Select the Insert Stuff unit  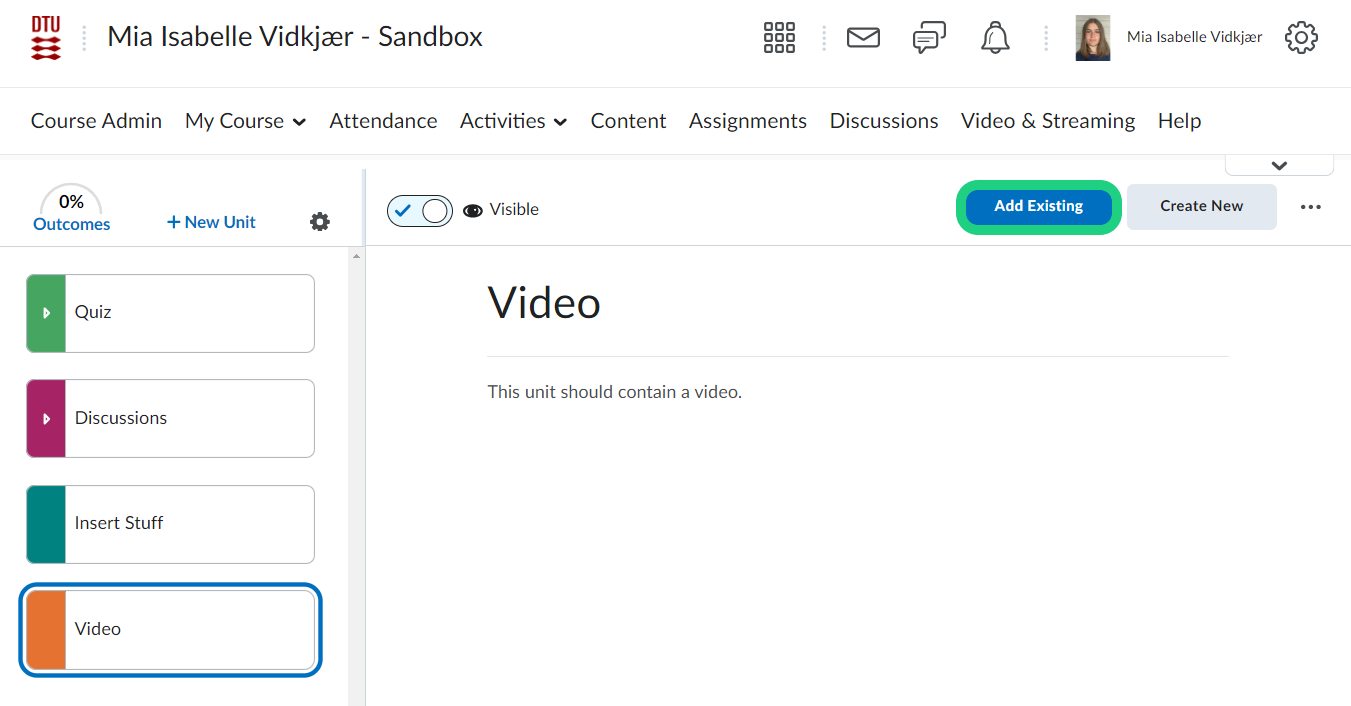(x=170, y=524)
